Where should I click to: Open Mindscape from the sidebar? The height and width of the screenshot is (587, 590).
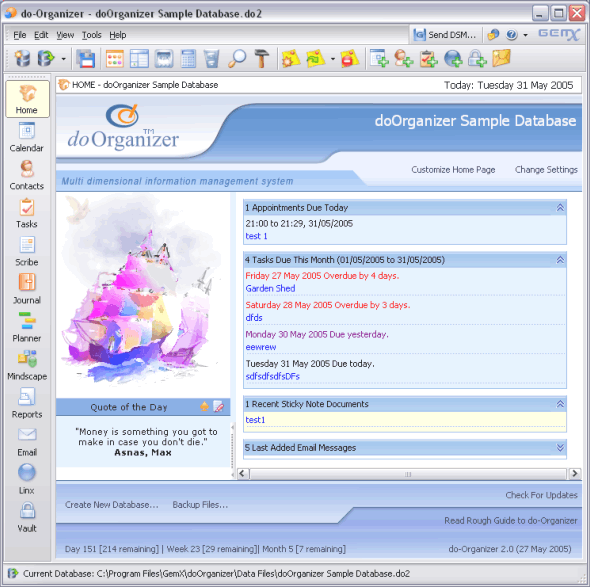coord(27,365)
